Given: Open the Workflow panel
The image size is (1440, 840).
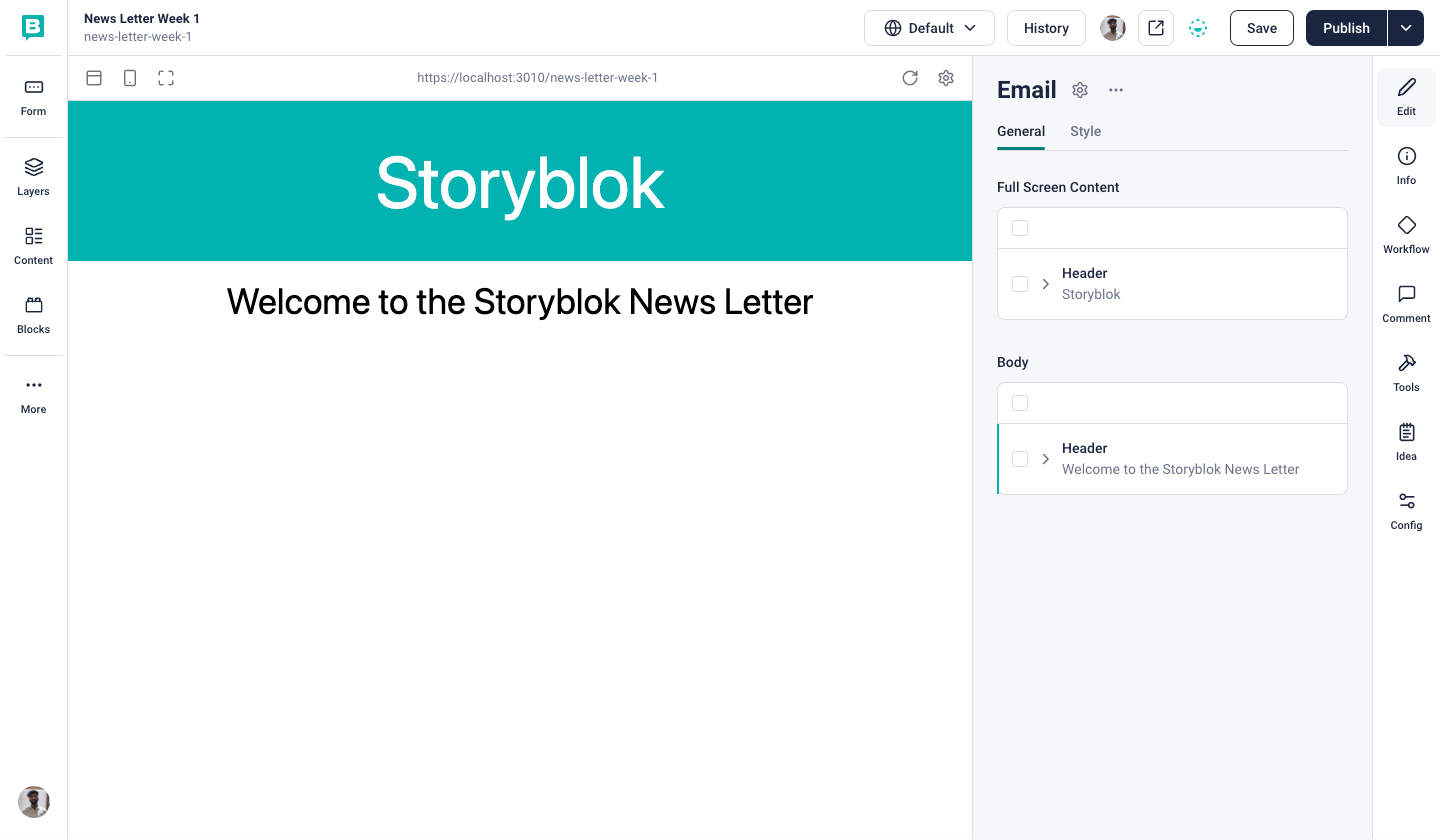Looking at the screenshot, I should 1406,235.
